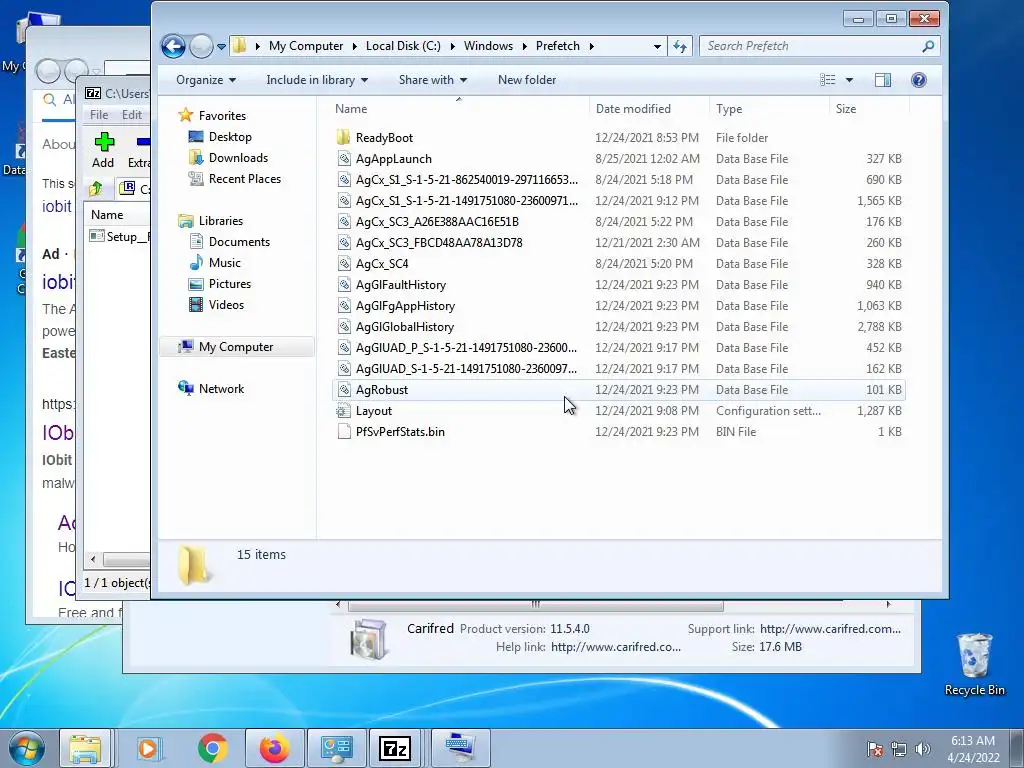This screenshot has height=768, width=1024.
Task: Open Google Chrome from the taskbar
Action: click(212, 748)
